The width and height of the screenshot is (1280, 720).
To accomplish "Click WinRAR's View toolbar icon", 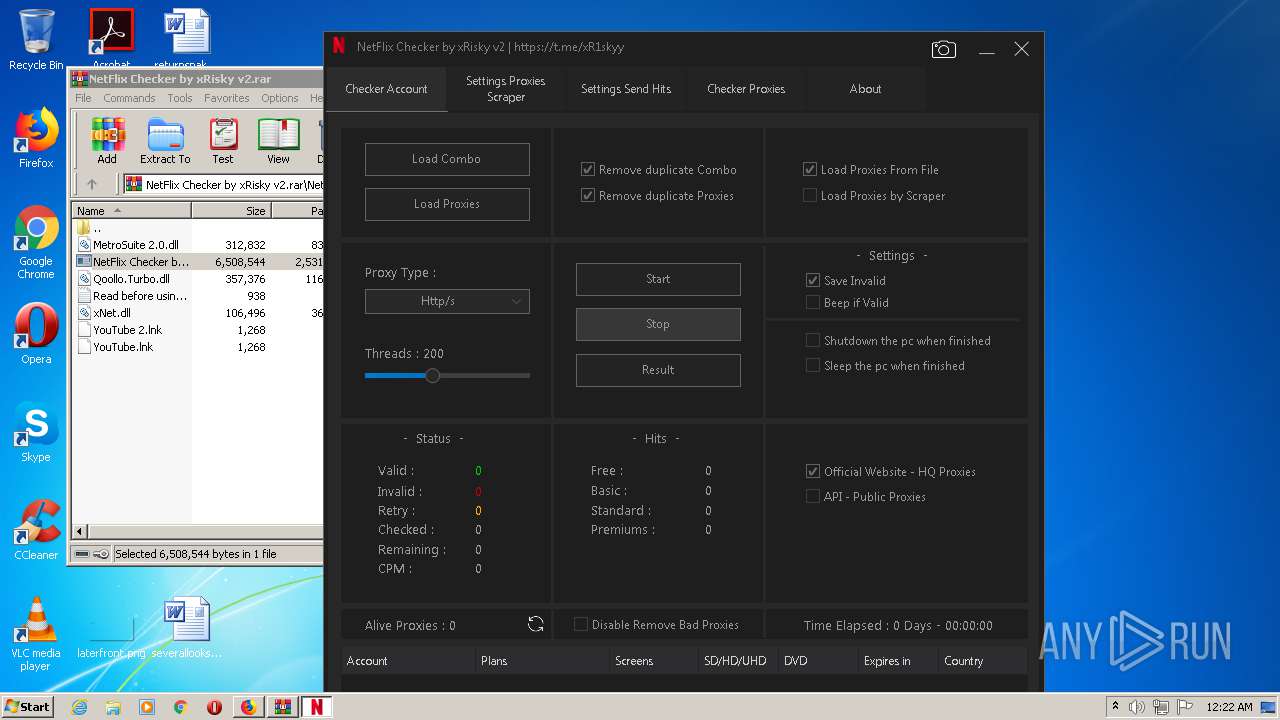I will click(279, 140).
